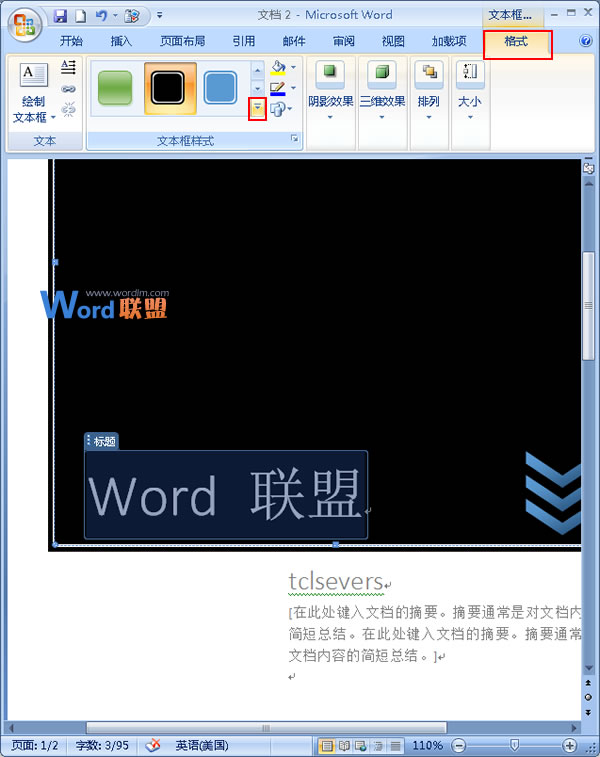Click the proofing errors status icon
This screenshot has height=757, width=600.
click(153, 745)
